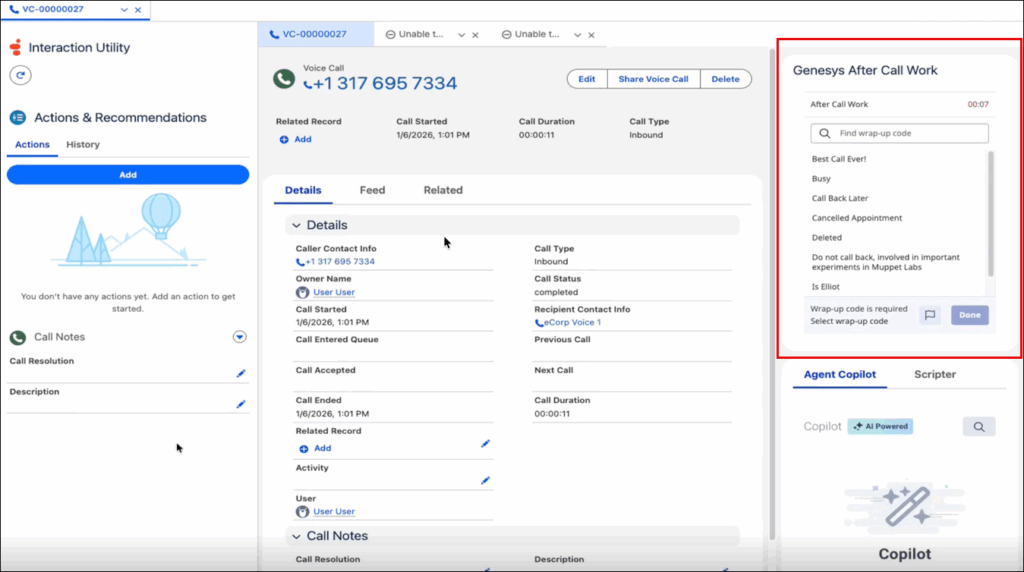Screen dimensions: 1024x572
Task: Open the VC-00000027 subtab
Action: coord(315,34)
